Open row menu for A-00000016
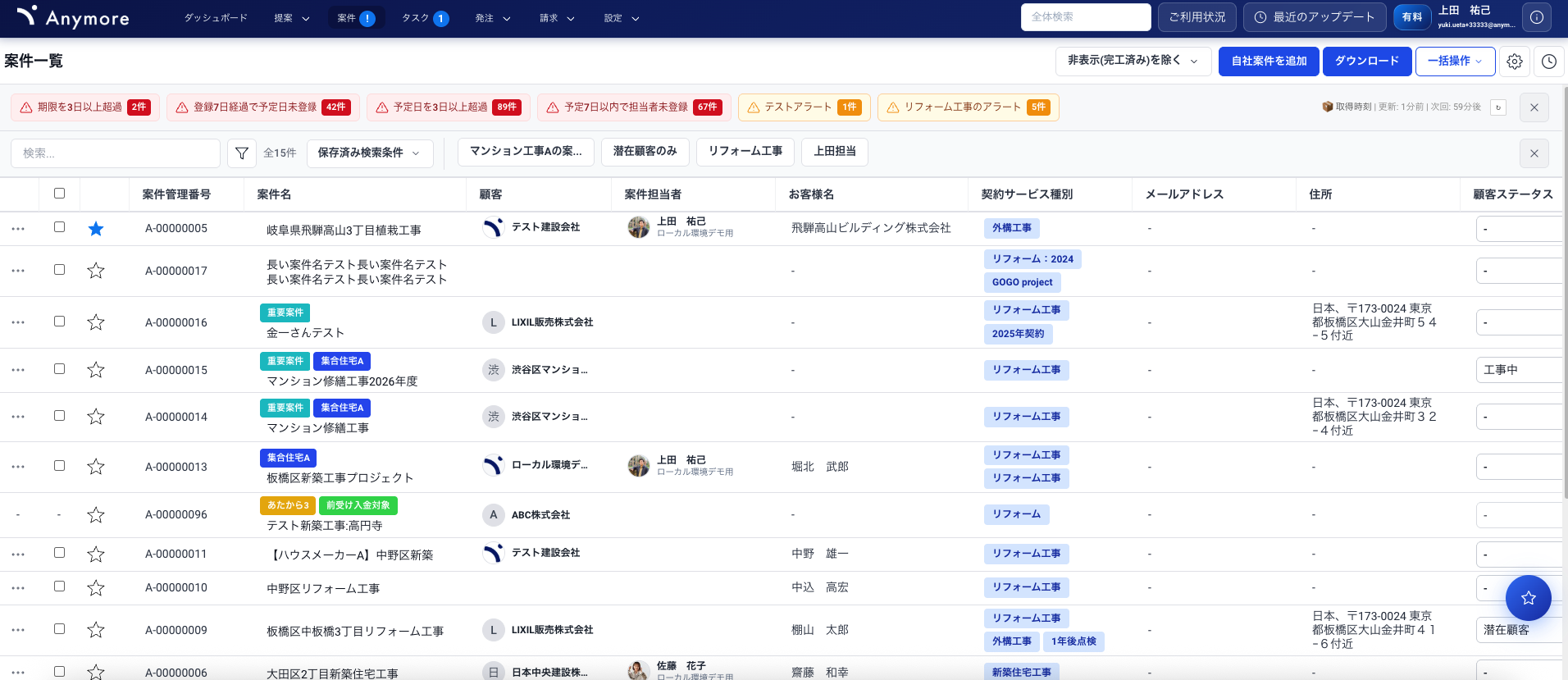 point(18,322)
